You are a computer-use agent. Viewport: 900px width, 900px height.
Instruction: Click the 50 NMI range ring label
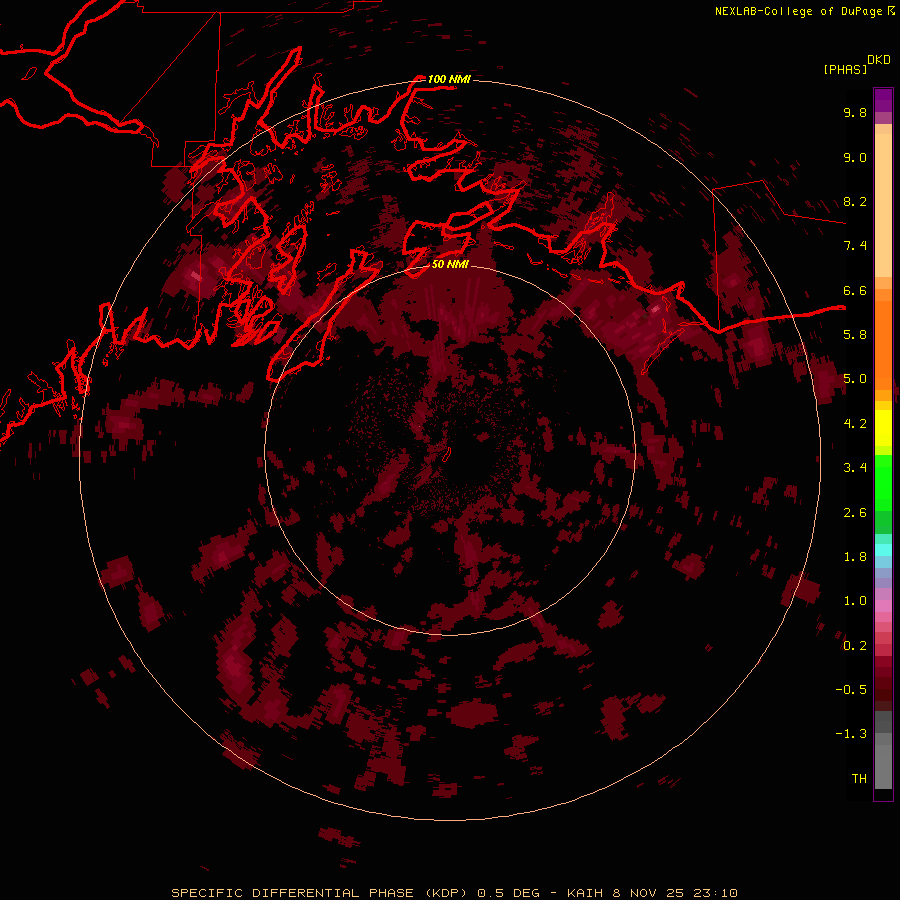[x=450, y=265]
